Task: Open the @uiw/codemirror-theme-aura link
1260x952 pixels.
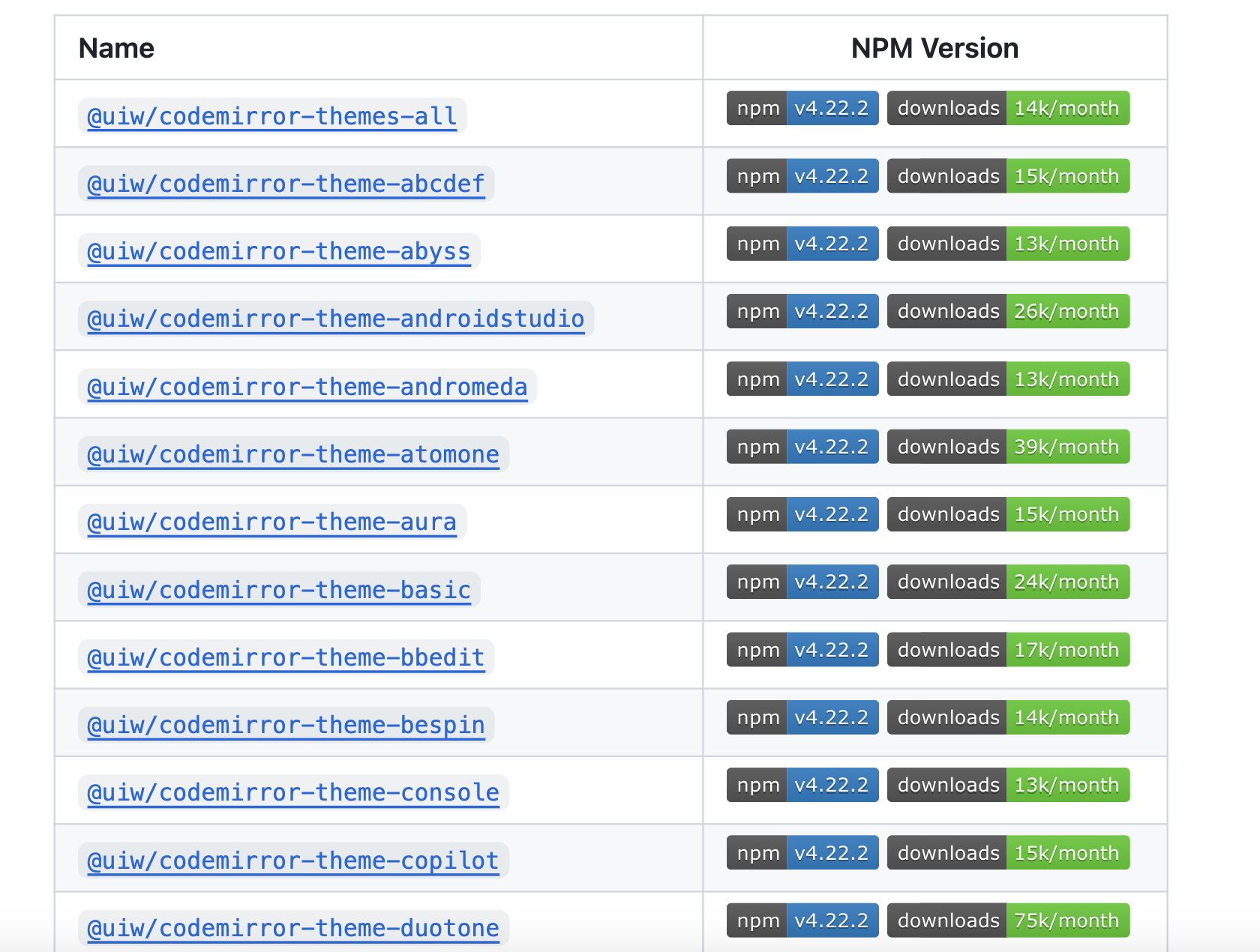Action: pyautogui.click(x=271, y=522)
